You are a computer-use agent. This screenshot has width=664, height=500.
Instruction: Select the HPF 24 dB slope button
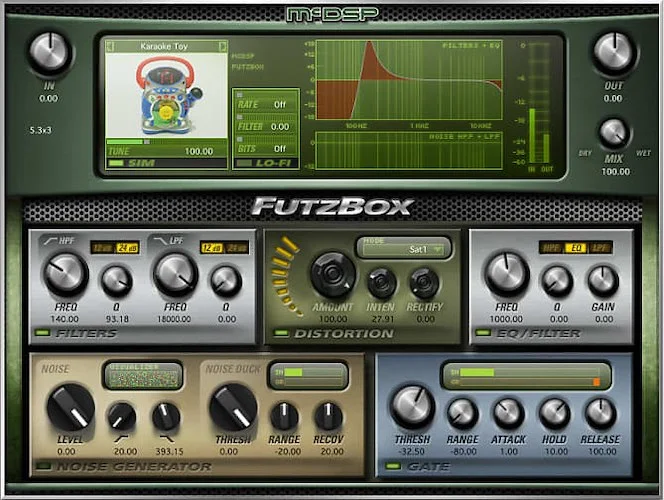click(x=126, y=248)
